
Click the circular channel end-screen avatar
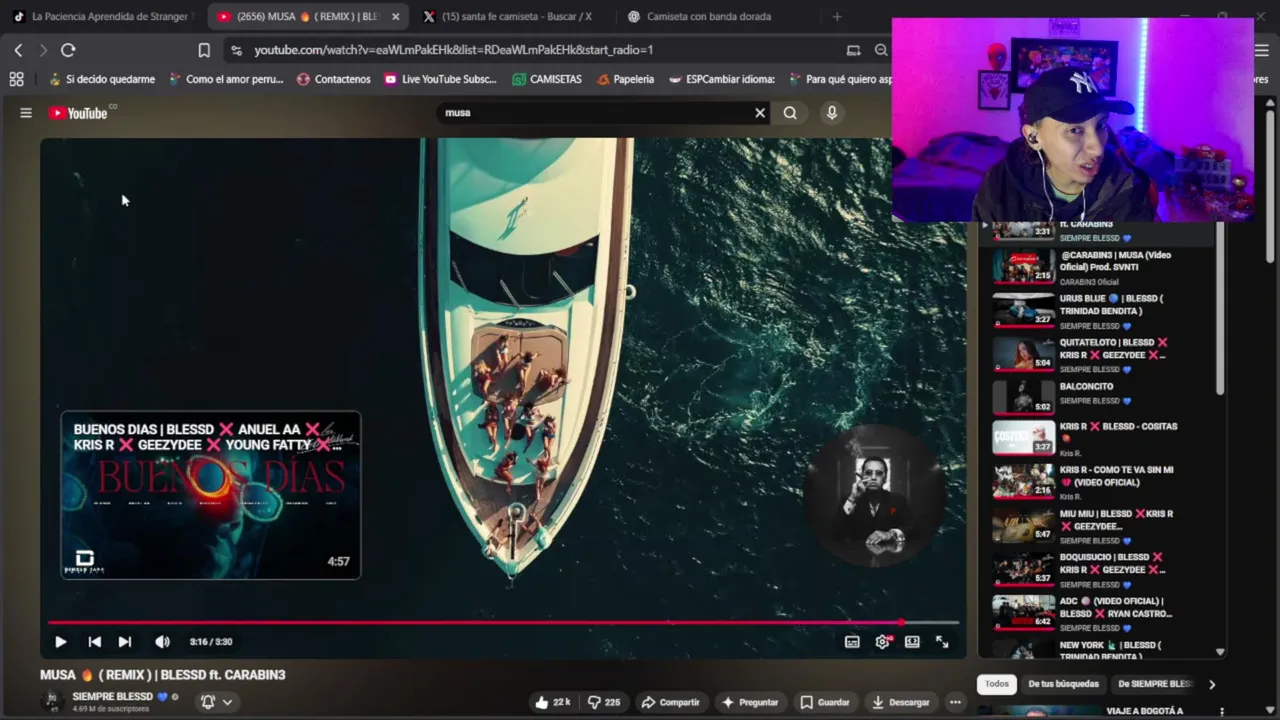[x=875, y=497]
